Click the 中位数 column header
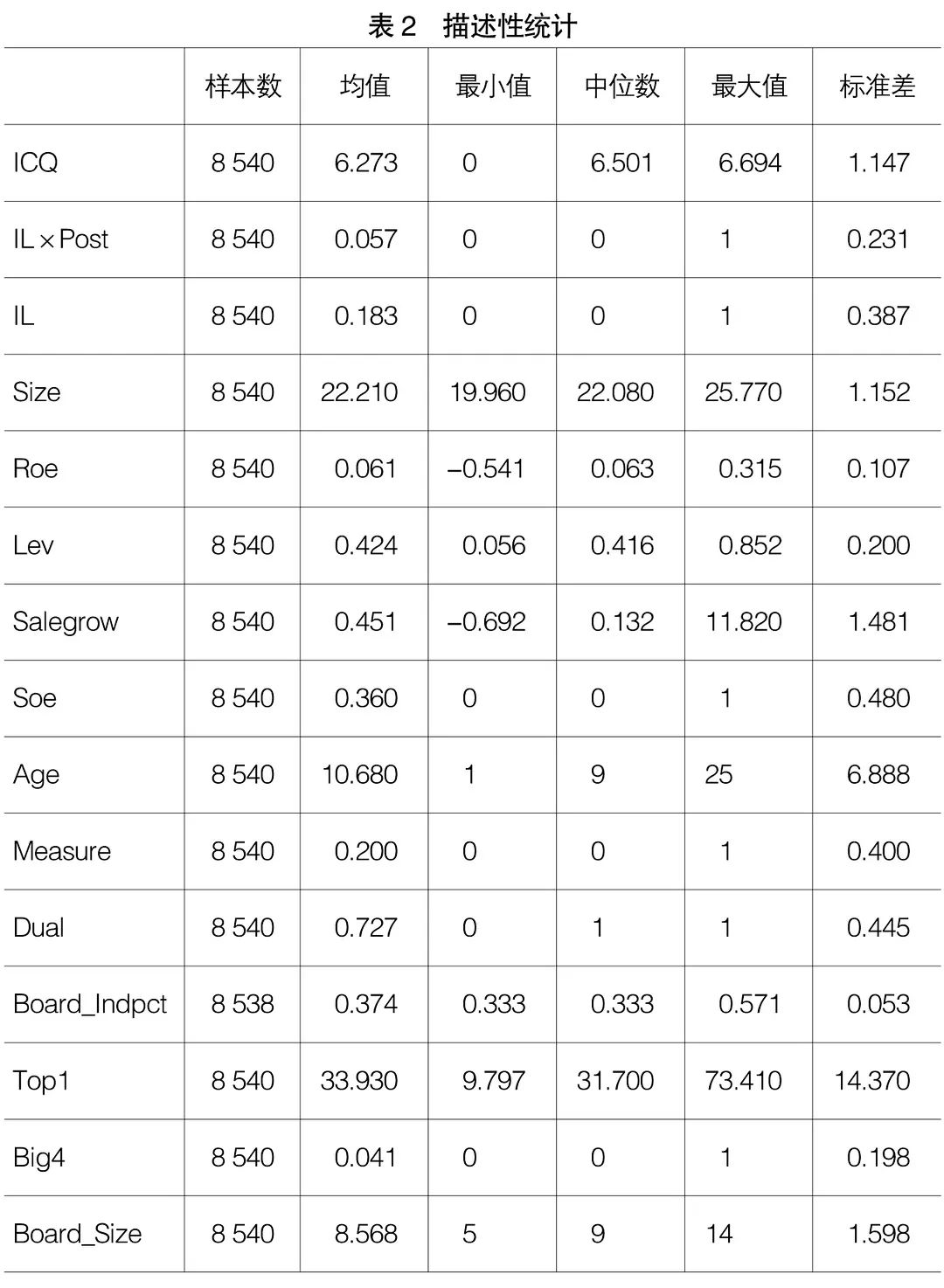Viewport: 944px width, 1288px height. click(621, 87)
